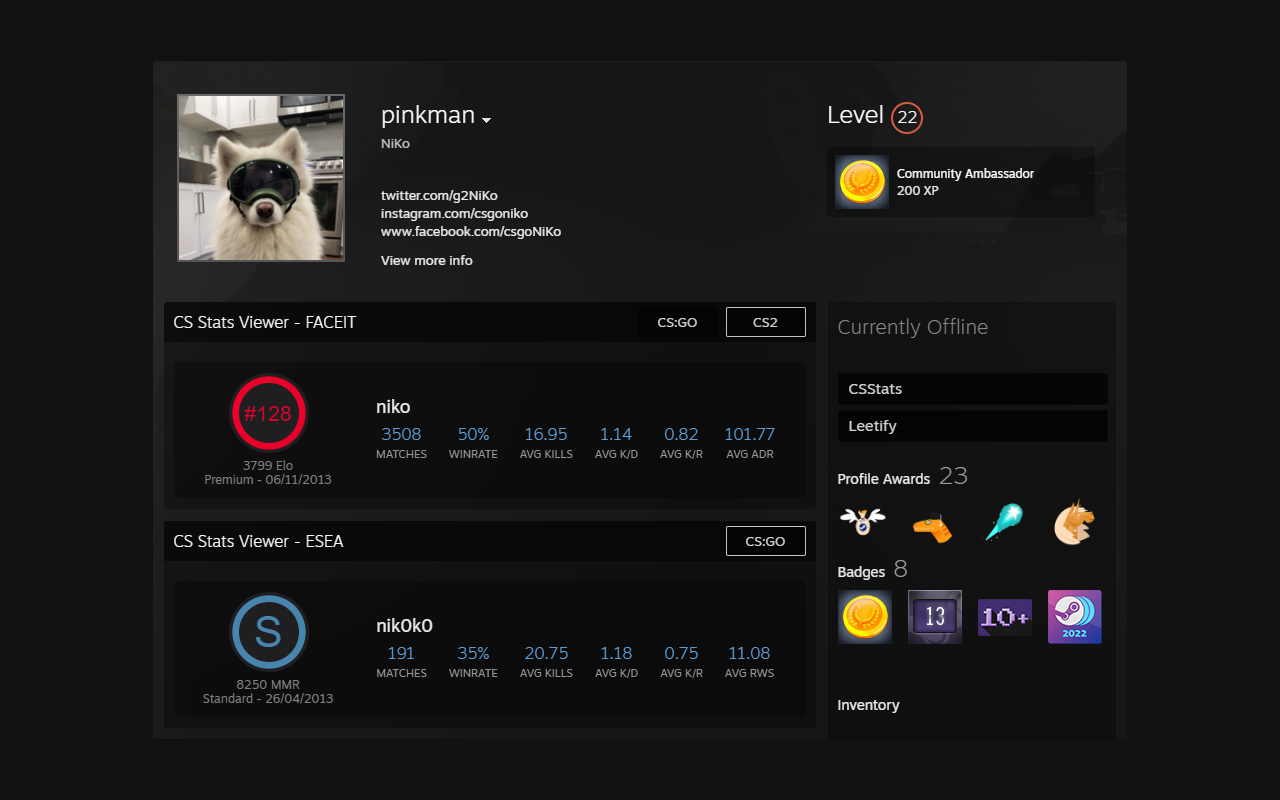This screenshot has width=1280, height=800.
Task: Select the orange dinosaur profile award
Action: pos(934,524)
